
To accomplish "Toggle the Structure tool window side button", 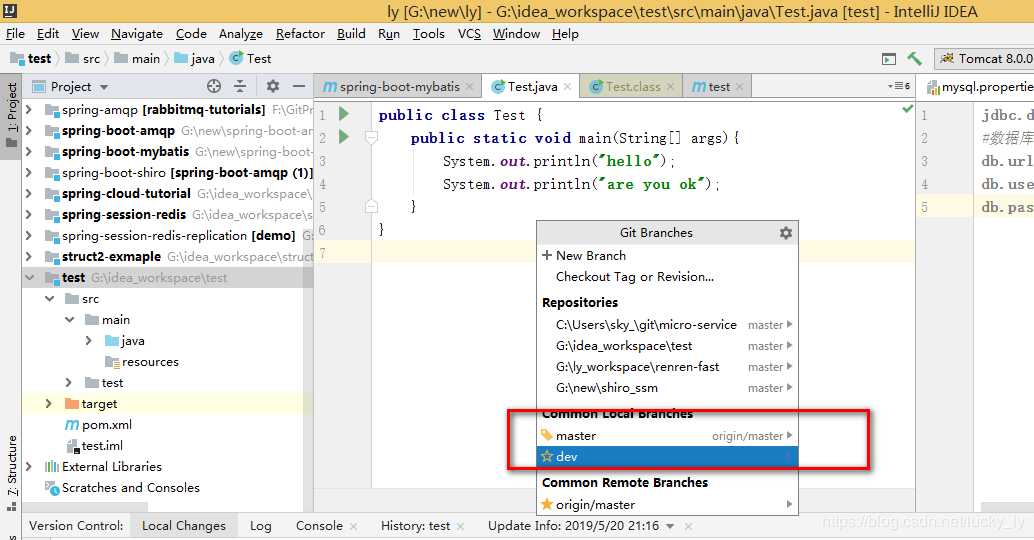I will (x=11, y=471).
